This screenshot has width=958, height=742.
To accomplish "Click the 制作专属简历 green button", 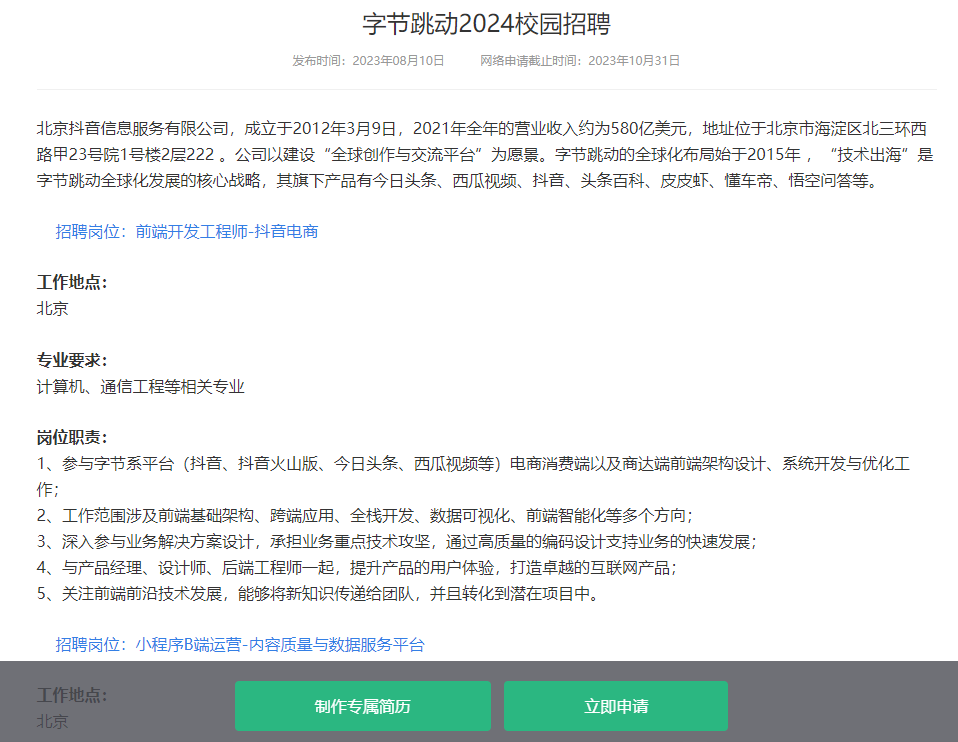I will tap(362, 706).
